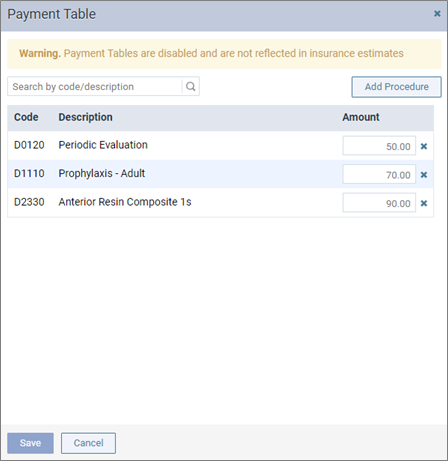Image resolution: width=448 pixels, height=461 pixels.
Task: Click the Payment Tables disabled warning banner
Action: click(x=224, y=54)
